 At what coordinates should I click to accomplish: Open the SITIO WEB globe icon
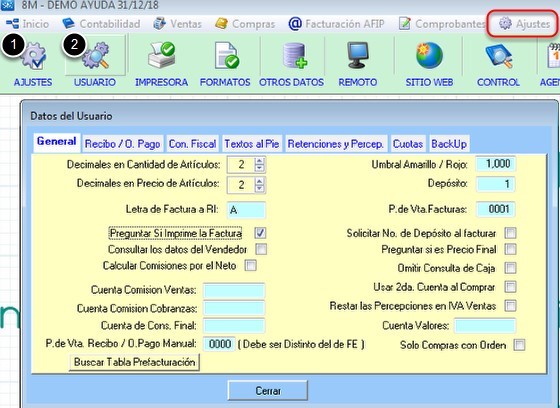(x=429, y=55)
